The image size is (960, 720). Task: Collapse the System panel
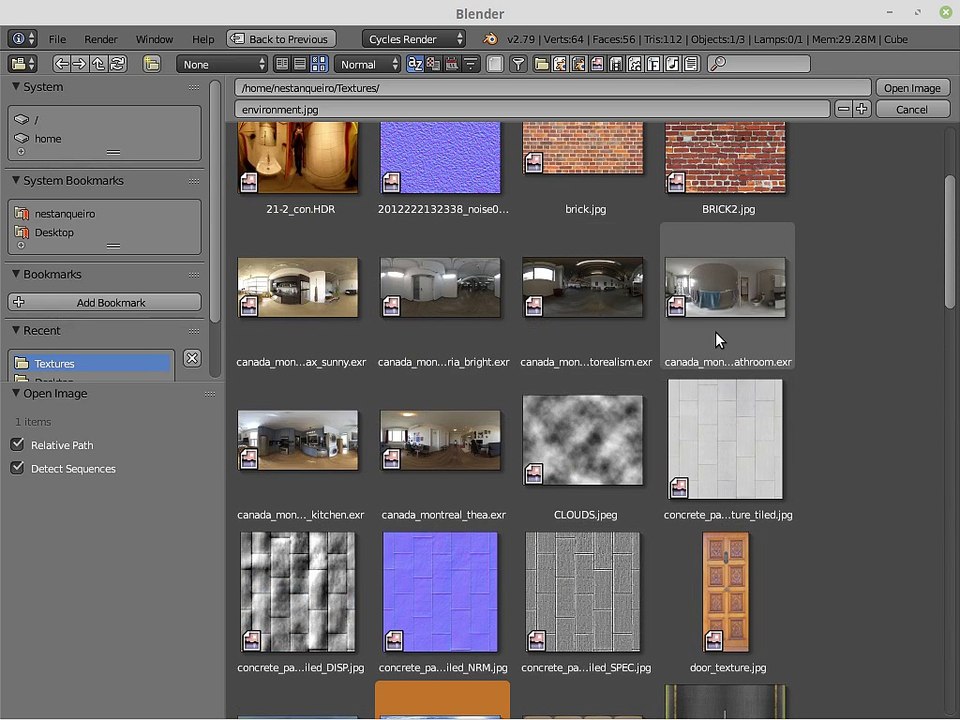16,87
